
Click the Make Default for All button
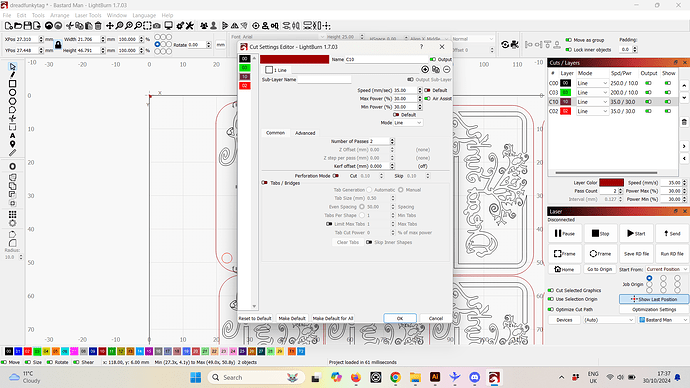click(x=333, y=318)
